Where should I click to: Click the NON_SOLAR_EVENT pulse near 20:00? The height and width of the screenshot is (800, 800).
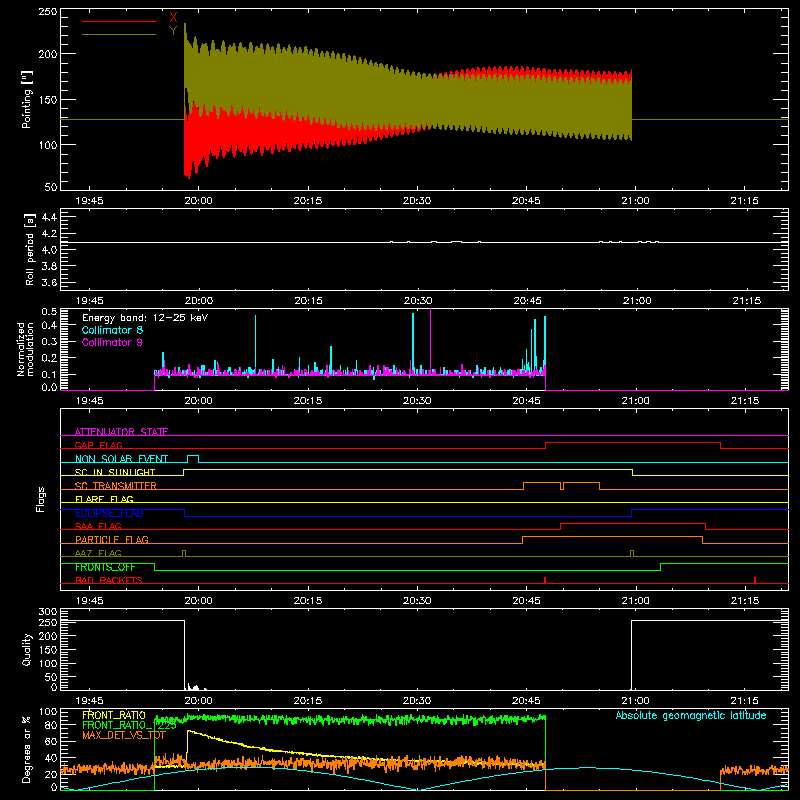click(x=193, y=459)
